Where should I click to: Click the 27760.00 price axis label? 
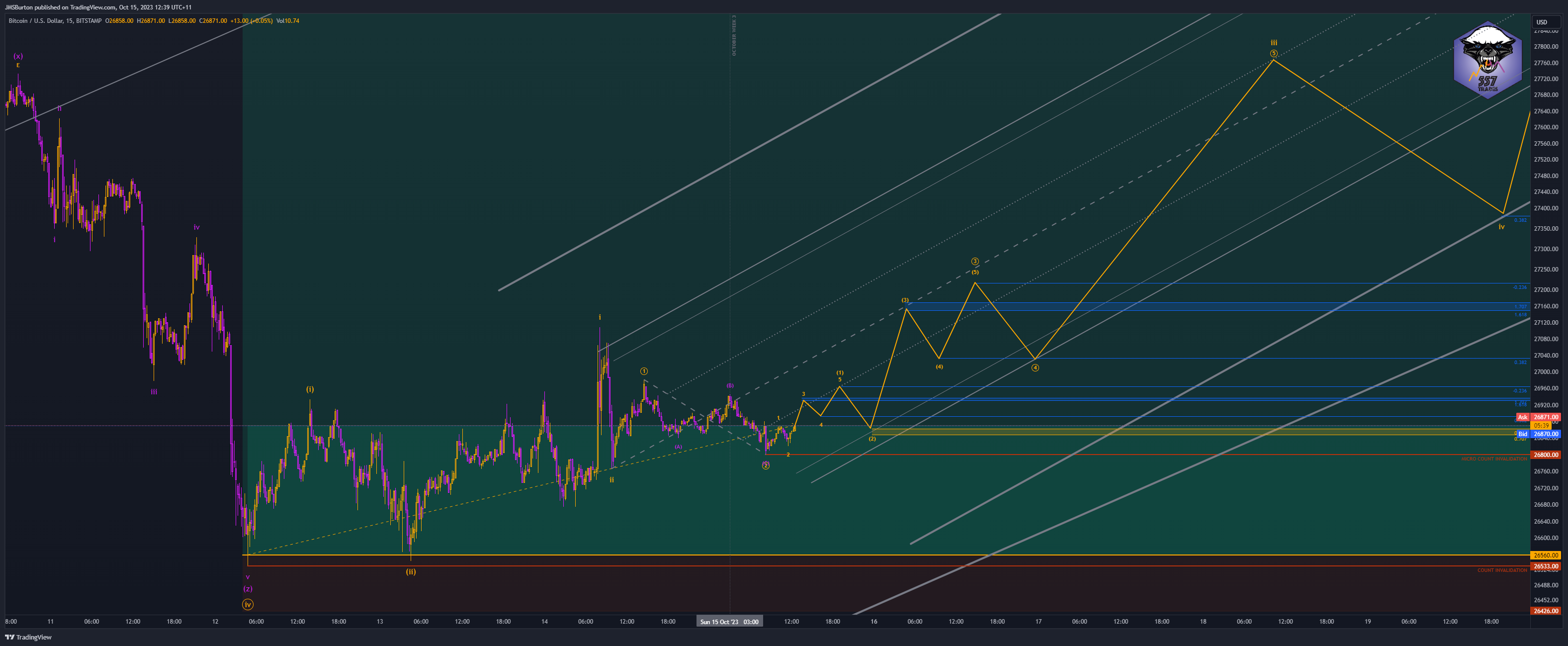coord(1546,63)
